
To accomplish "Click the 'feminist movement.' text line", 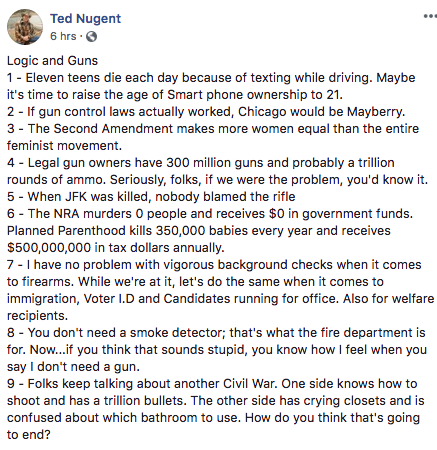I will (x=64, y=146).
